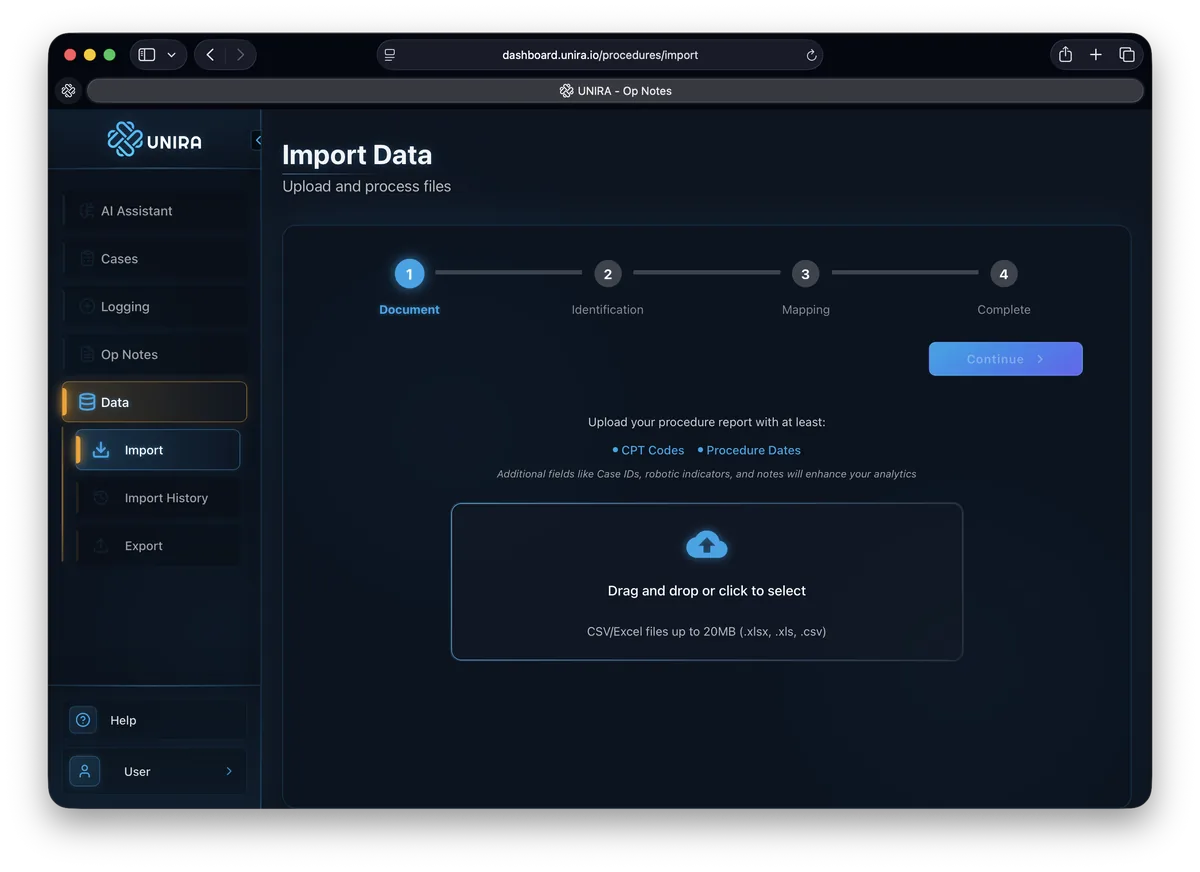This screenshot has width=1200, height=872.
Task: Click the cloud upload icon
Action: coord(707,545)
